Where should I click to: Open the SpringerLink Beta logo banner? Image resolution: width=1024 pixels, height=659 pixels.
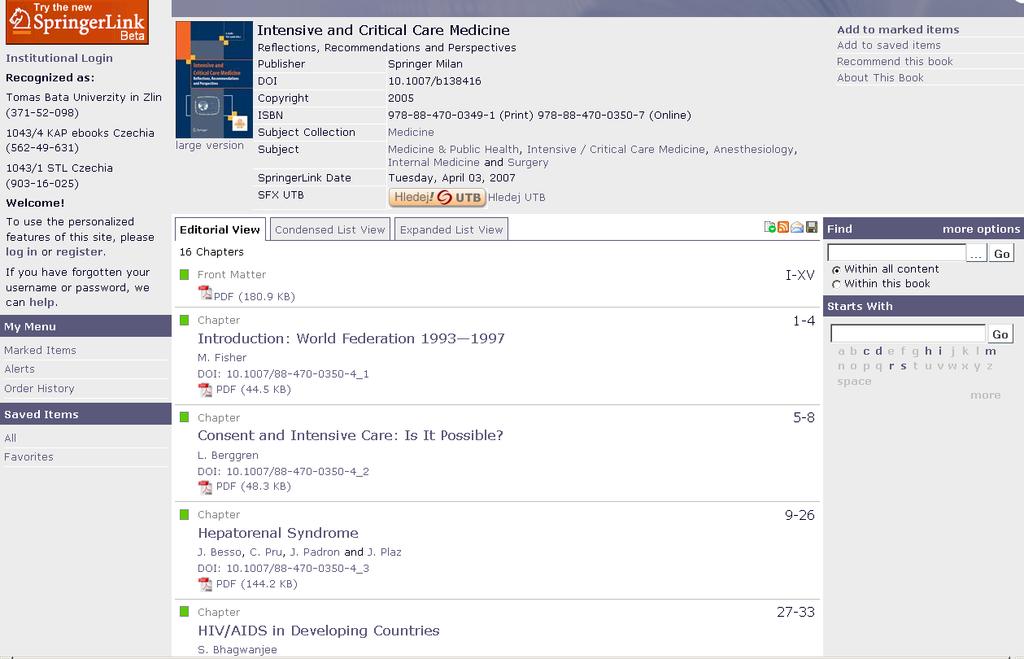pyautogui.click(x=77, y=22)
